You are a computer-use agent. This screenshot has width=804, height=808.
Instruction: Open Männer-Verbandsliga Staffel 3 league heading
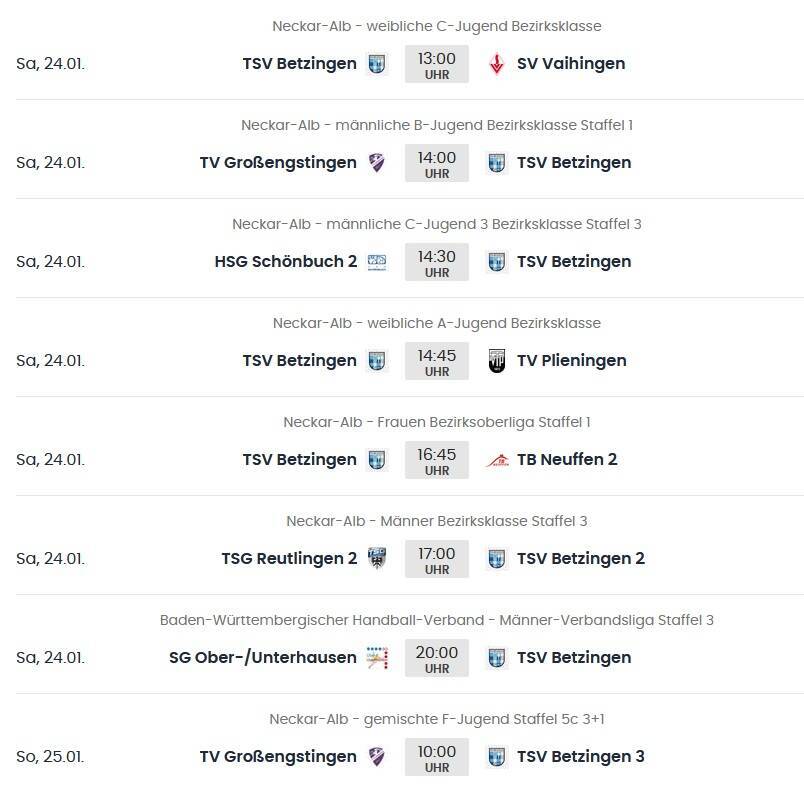[x=436, y=620]
